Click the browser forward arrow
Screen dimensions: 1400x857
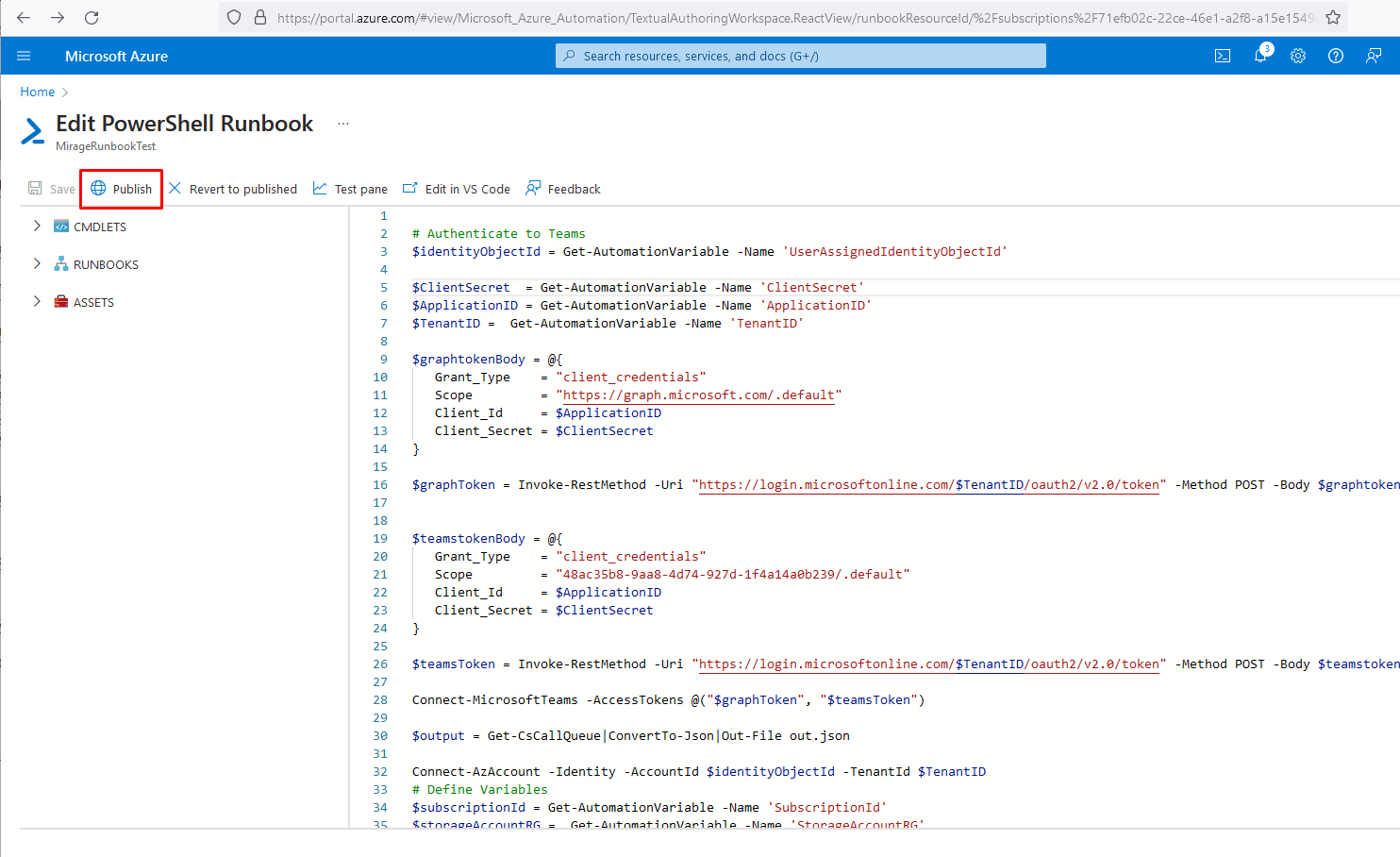tap(58, 17)
